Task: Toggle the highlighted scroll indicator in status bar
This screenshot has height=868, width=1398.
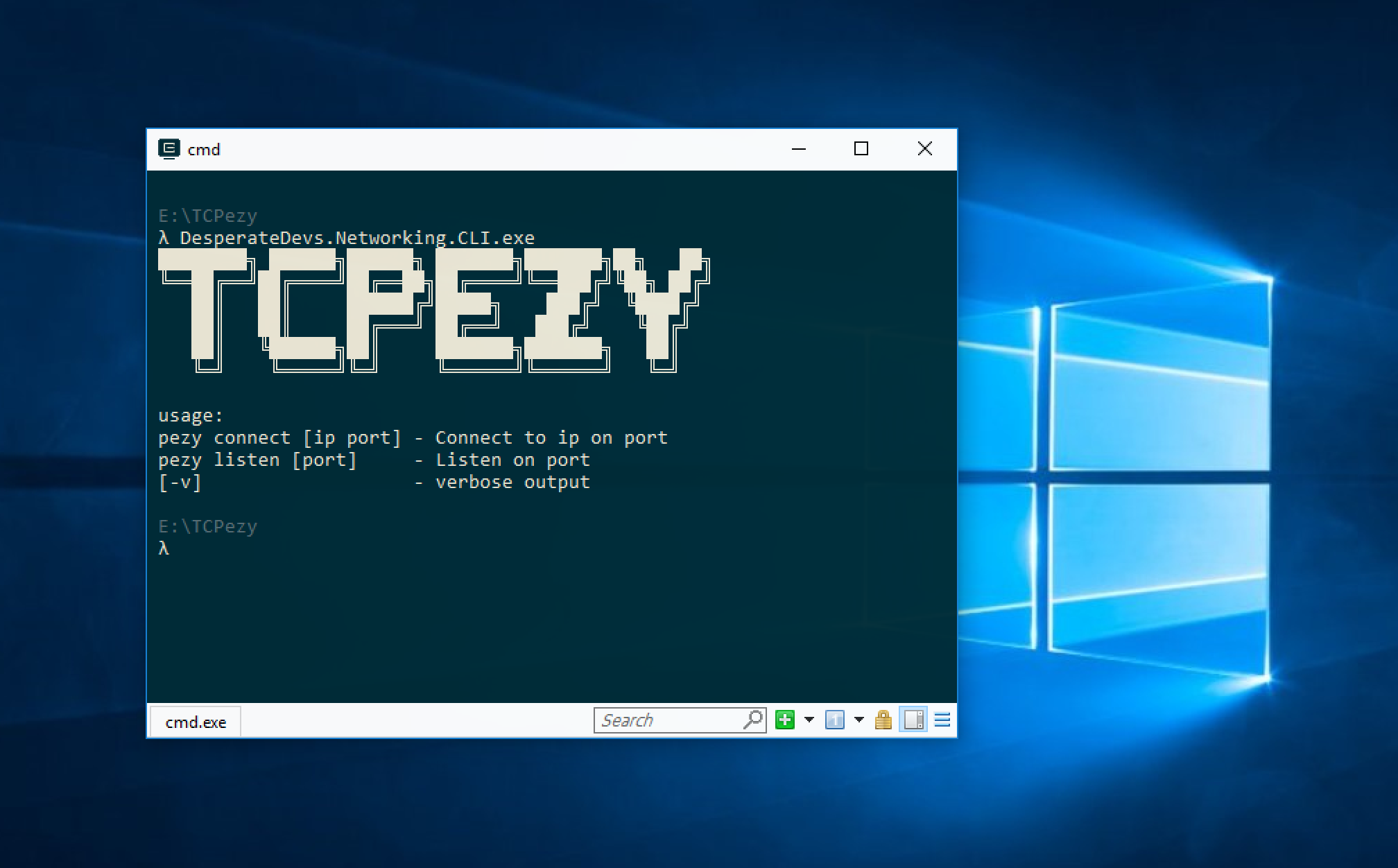Action: pyautogui.click(x=913, y=720)
